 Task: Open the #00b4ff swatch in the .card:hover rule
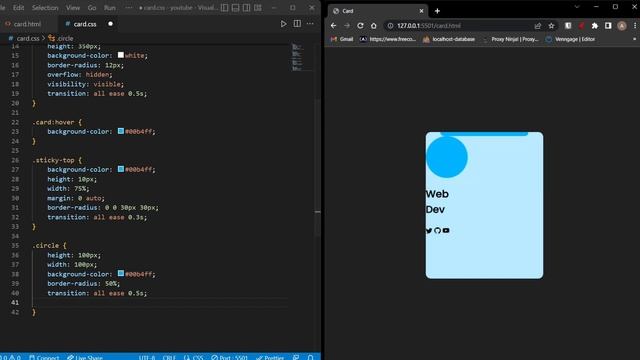pyautogui.click(x=121, y=131)
